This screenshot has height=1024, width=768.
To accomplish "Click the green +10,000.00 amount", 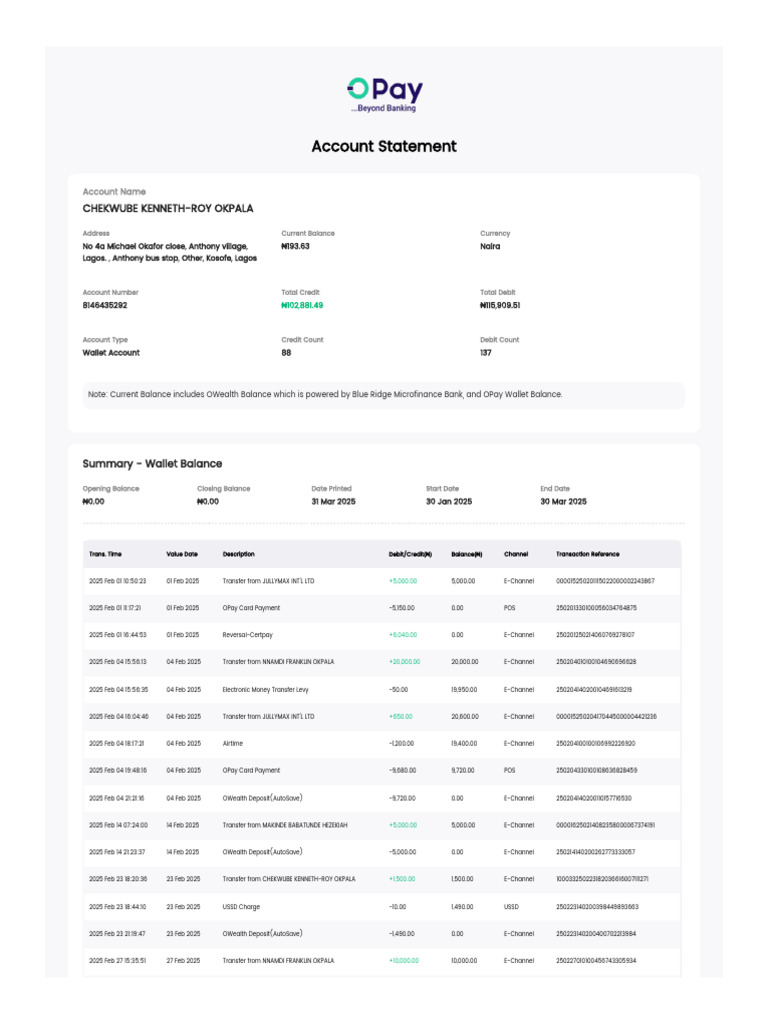I will coord(404,961).
